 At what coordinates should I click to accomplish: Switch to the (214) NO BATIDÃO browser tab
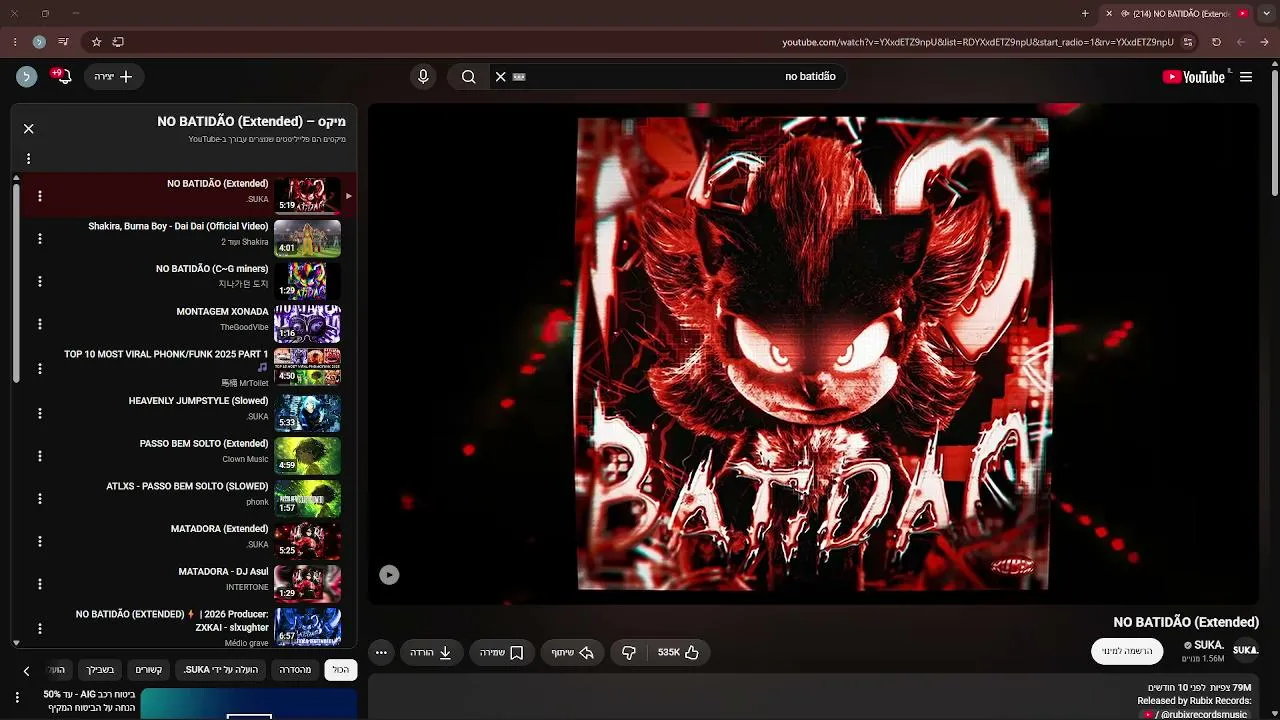click(x=1177, y=14)
